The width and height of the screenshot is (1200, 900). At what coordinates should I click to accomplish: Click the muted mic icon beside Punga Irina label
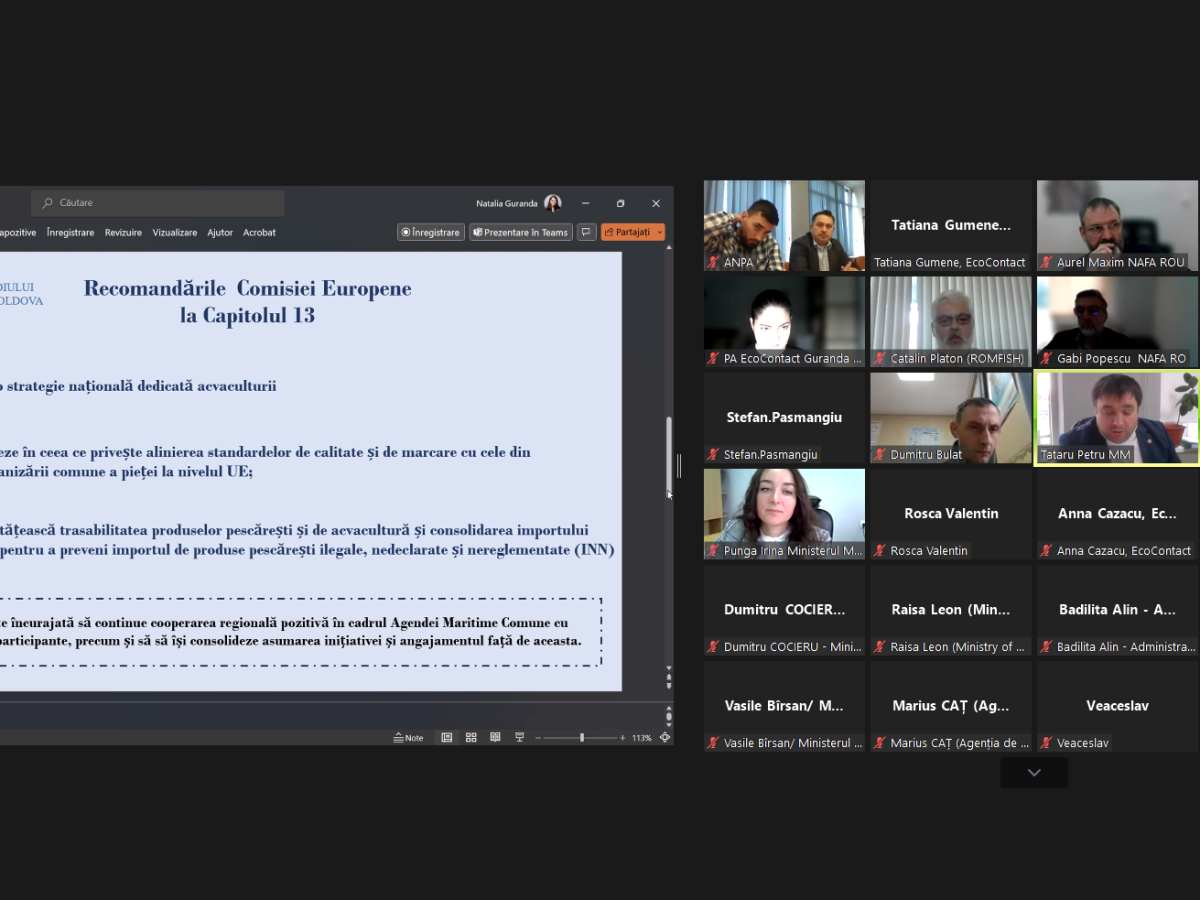point(714,550)
